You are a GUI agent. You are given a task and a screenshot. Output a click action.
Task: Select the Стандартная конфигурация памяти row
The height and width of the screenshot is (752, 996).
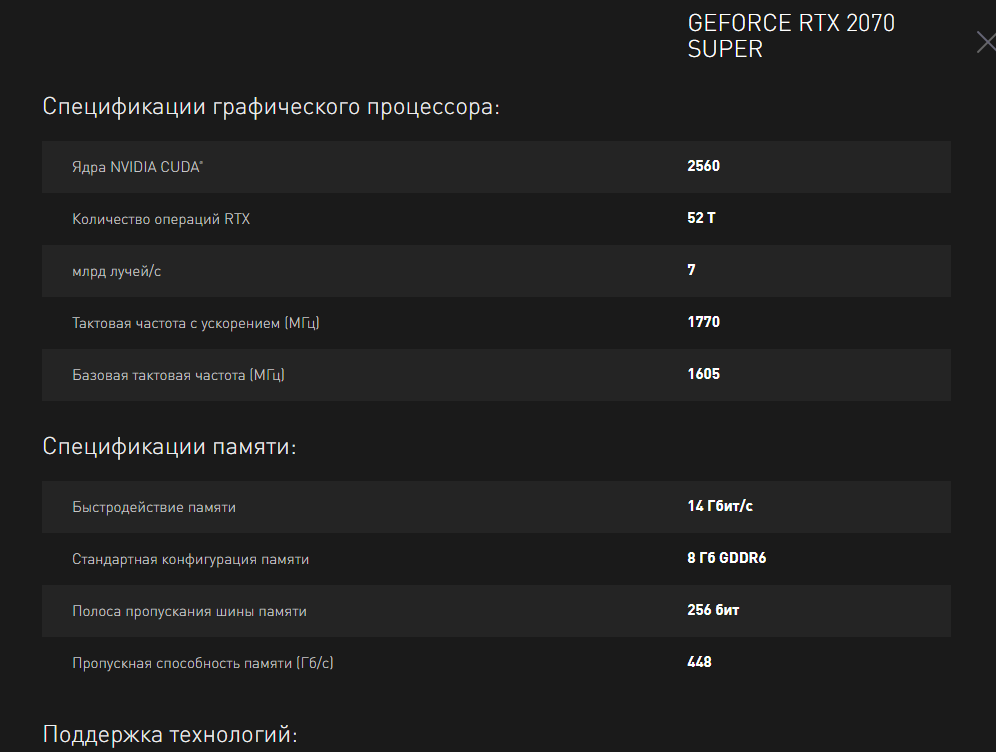(x=496, y=559)
